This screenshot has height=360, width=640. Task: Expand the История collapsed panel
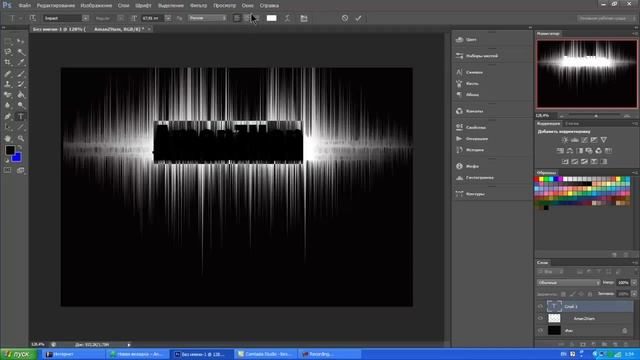coord(475,150)
